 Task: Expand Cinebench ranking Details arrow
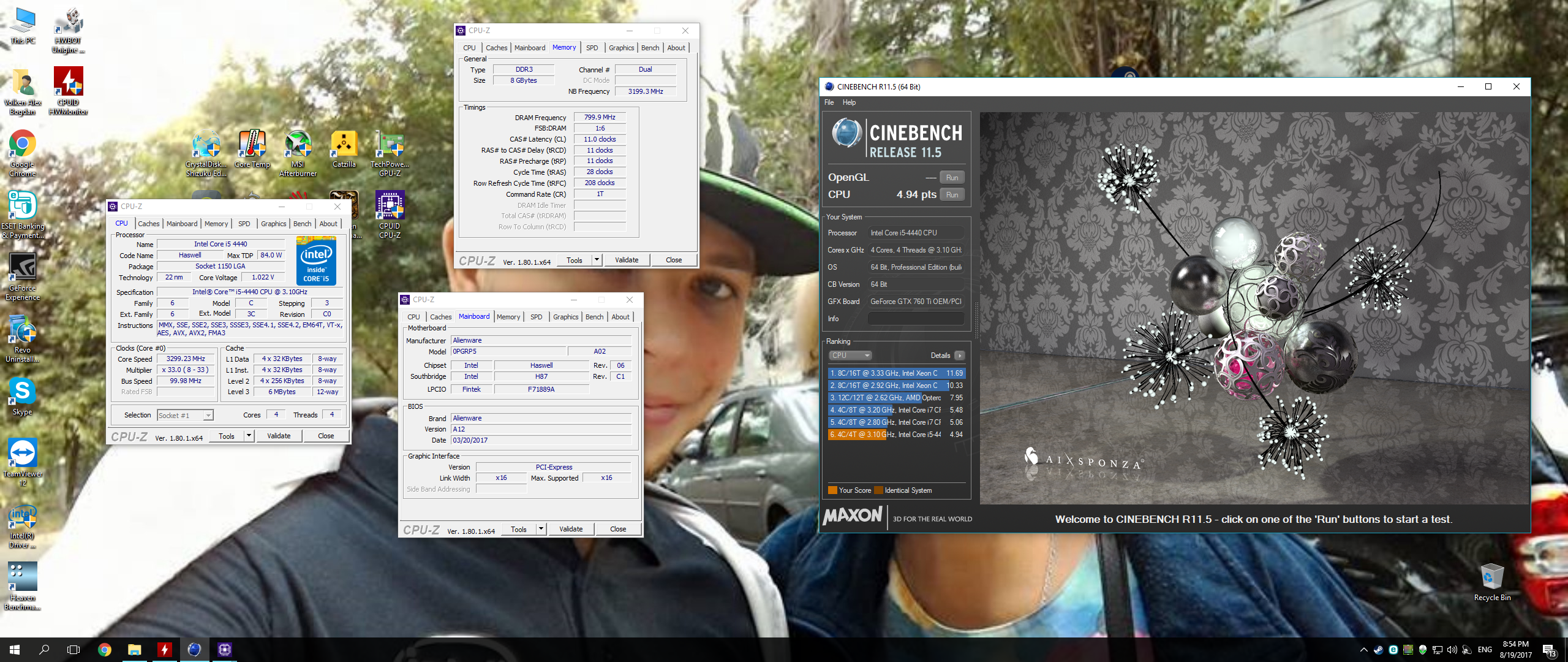(x=959, y=356)
